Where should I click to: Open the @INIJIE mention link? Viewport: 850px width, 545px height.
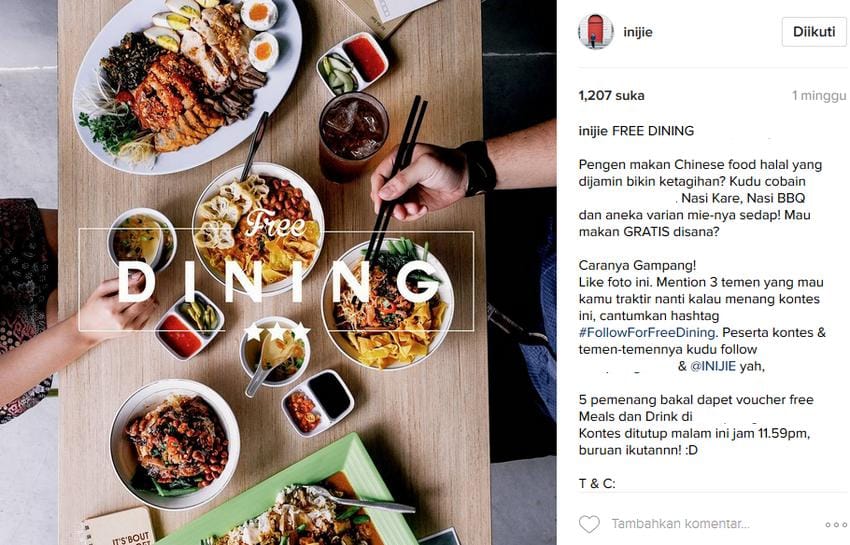pyautogui.click(x=712, y=366)
